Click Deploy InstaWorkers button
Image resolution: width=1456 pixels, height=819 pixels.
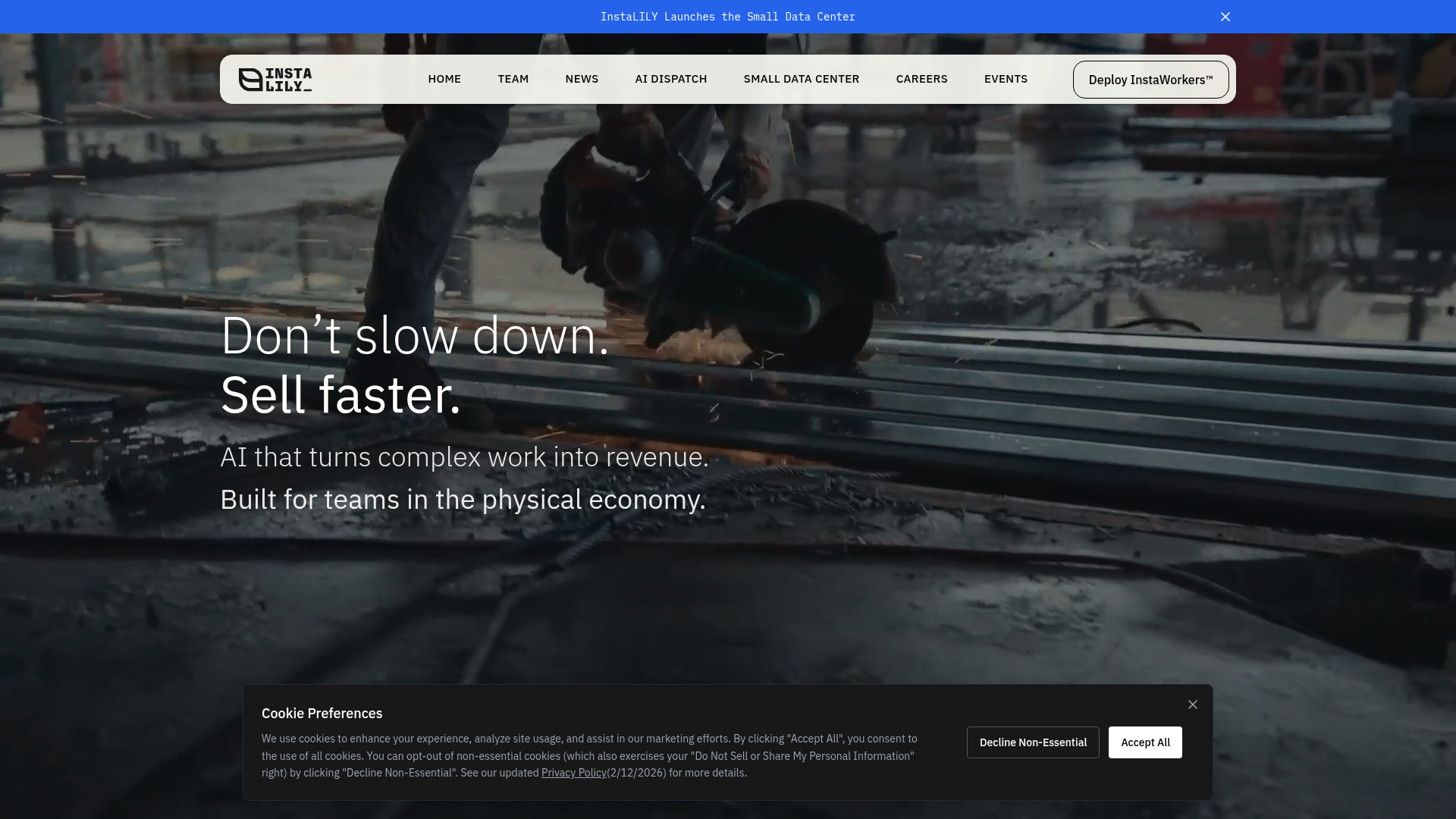[1151, 80]
